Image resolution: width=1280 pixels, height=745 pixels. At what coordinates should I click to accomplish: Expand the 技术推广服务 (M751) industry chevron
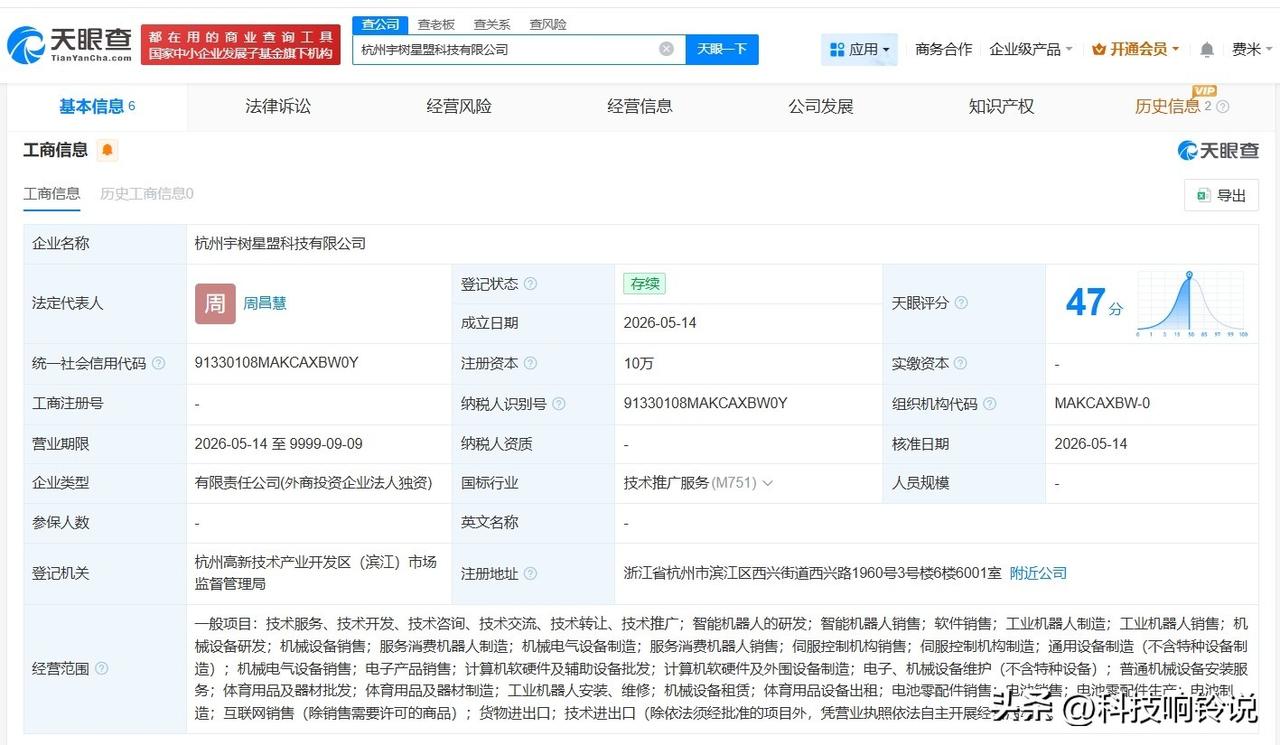coord(768,483)
